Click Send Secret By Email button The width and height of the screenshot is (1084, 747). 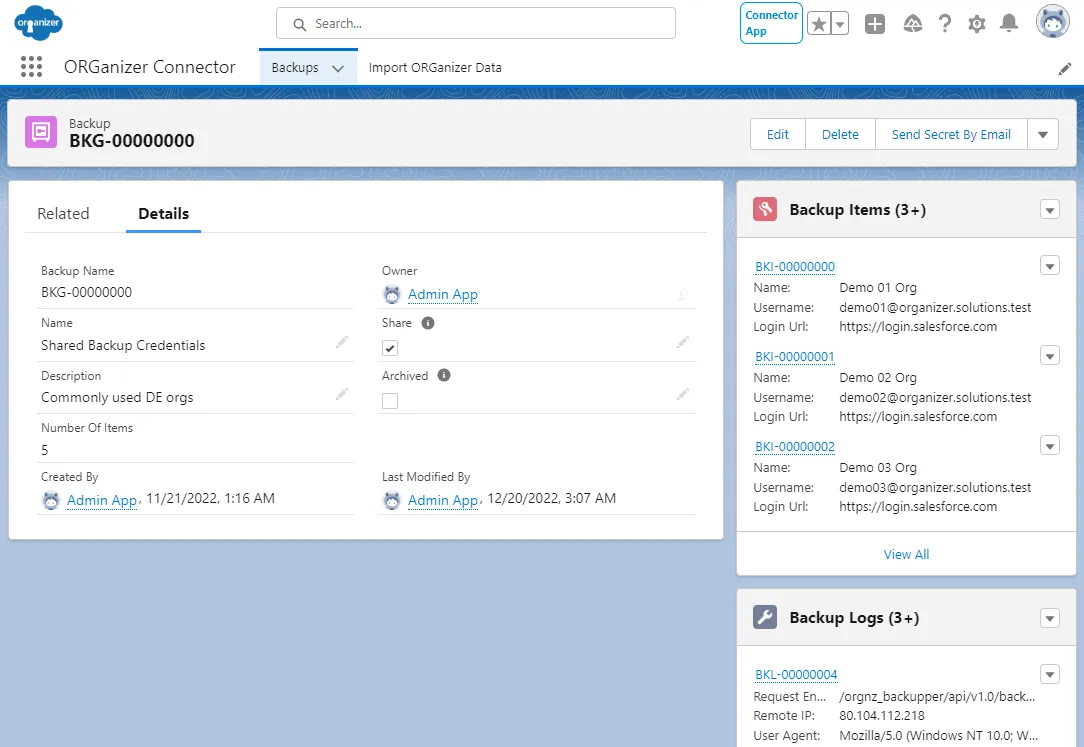(x=951, y=134)
